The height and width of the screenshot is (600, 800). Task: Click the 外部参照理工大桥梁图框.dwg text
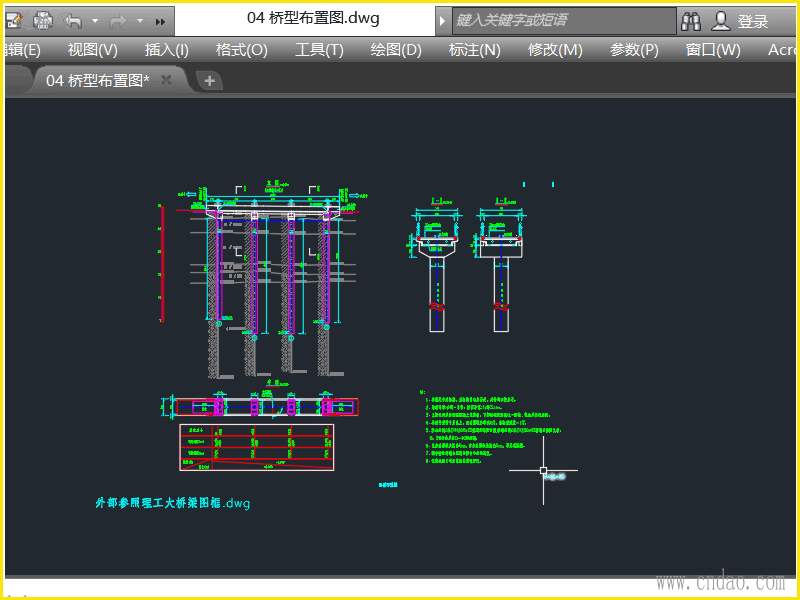pyautogui.click(x=172, y=503)
